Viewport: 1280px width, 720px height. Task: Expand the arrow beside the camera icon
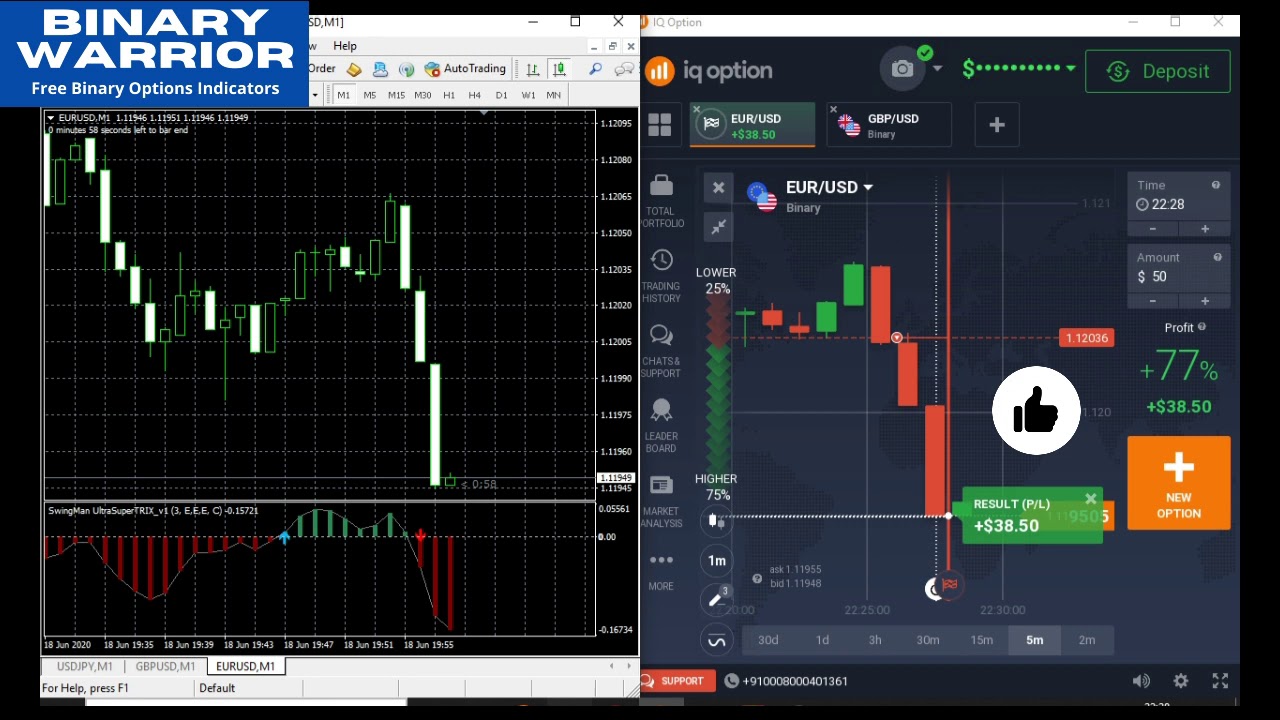pyautogui.click(x=937, y=69)
